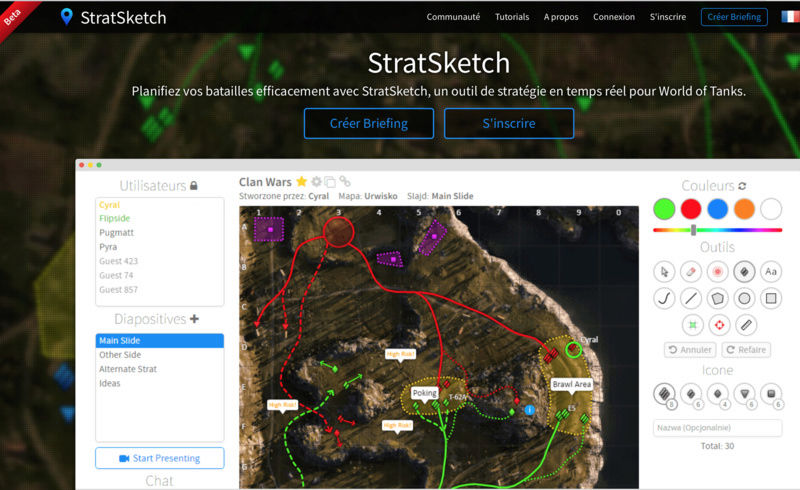800x490 pixels.
Task: Select the green four-arrow tool
Action: click(693, 325)
